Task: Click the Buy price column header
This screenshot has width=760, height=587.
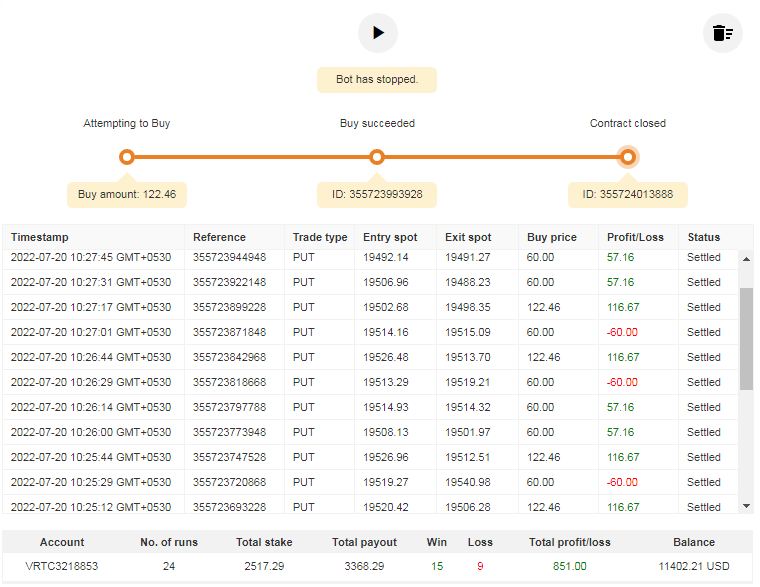Action: click(x=552, y=237)
